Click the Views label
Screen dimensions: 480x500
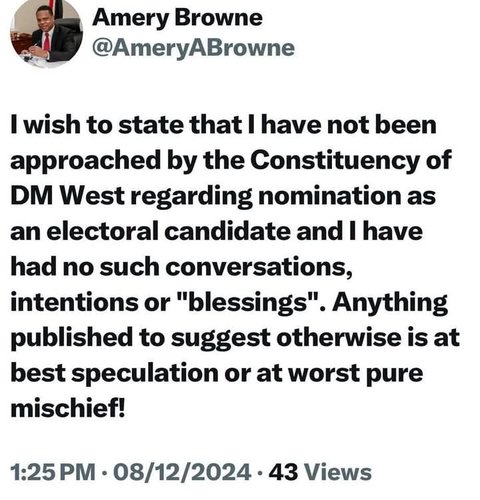click(338, 472)
